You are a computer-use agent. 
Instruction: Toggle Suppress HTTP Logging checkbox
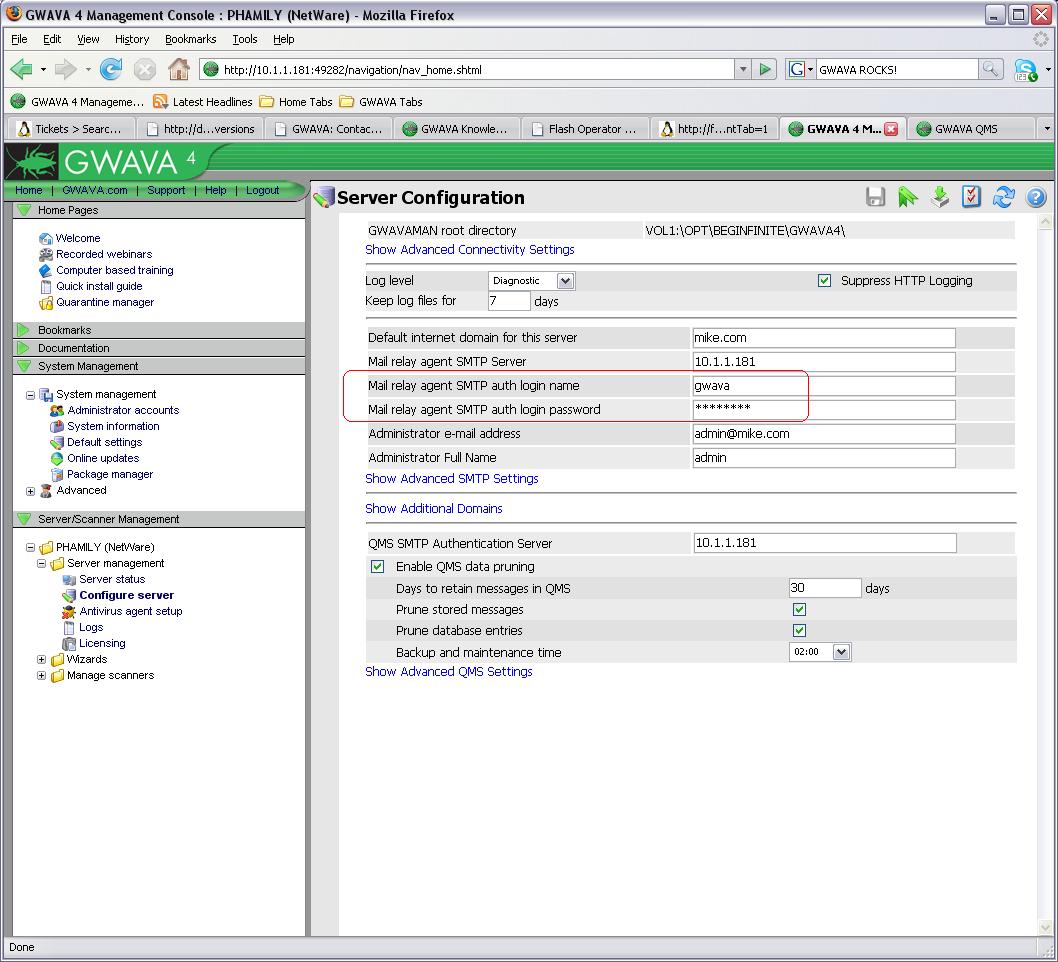[x=825, y=280]
